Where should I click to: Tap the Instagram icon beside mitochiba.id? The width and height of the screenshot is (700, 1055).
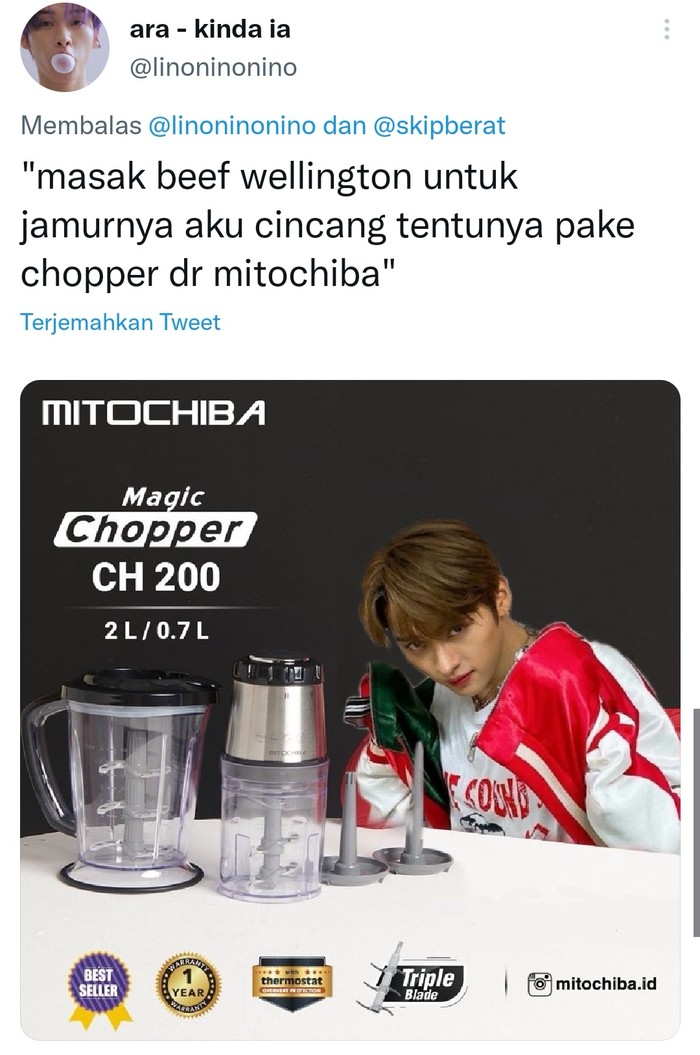tap(539, 984)
